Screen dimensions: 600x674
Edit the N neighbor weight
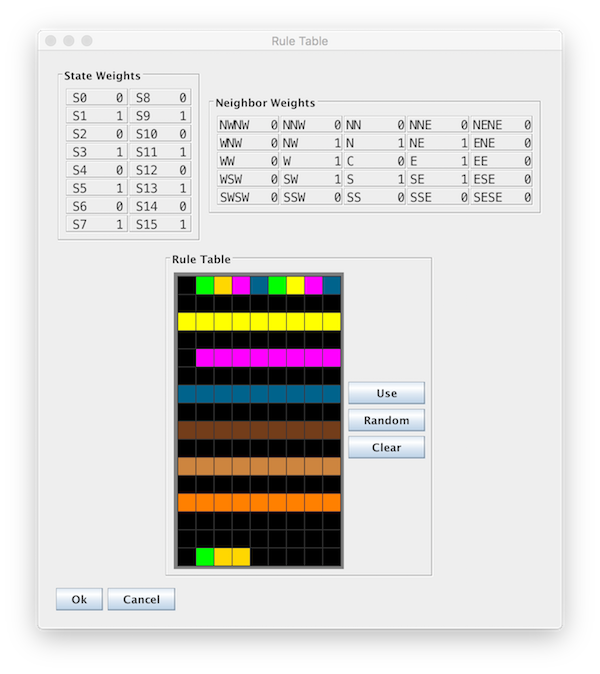375,143
